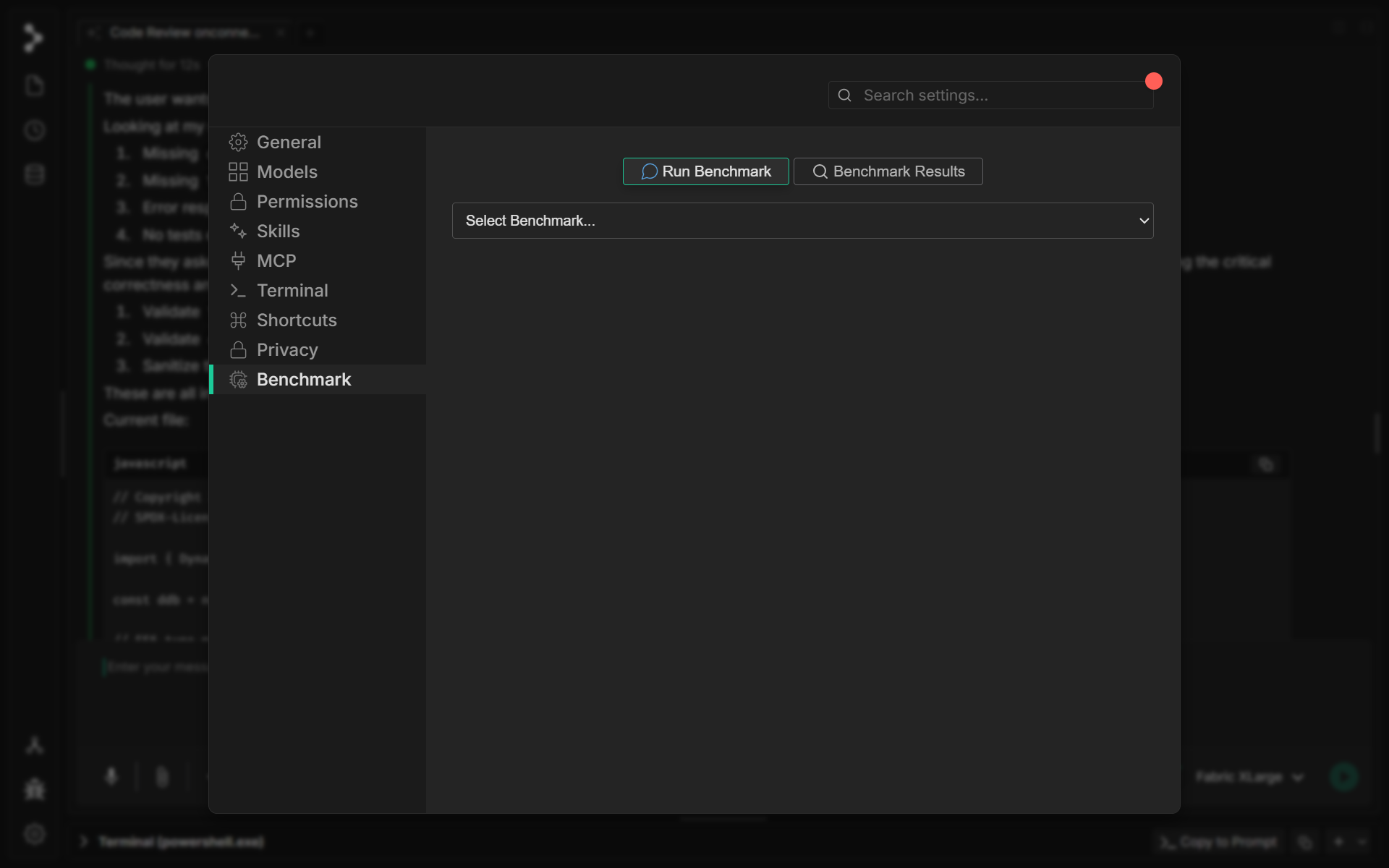Click Copy to Prompt in terminal bar

[1219, 842]
